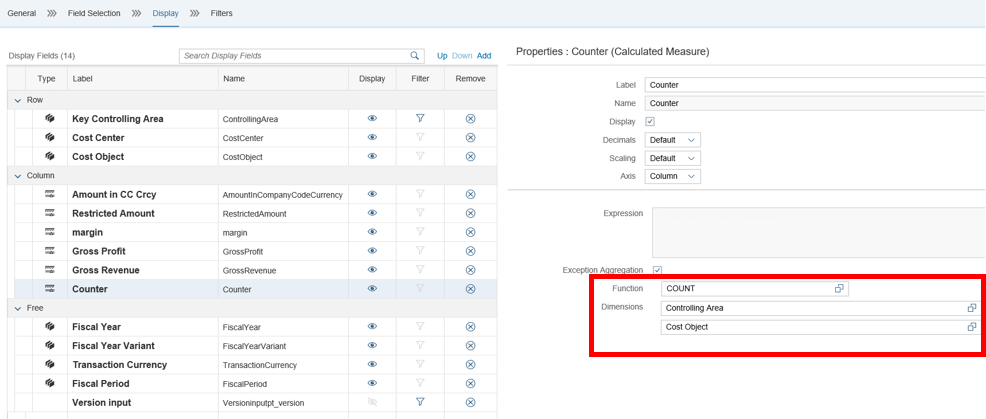Toggle display eye for Cost Center
Viewport: 986px width, 419px height.
372,137
